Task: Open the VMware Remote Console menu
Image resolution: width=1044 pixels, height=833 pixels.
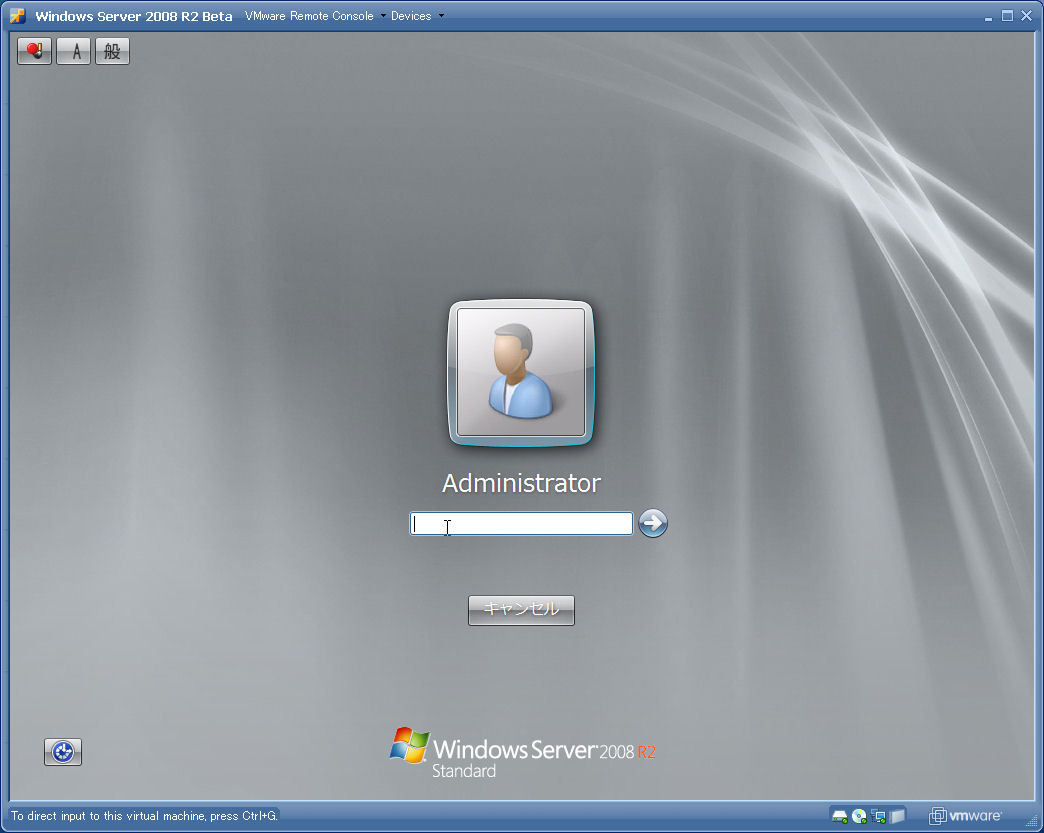Action: click(x=316, y=16)
